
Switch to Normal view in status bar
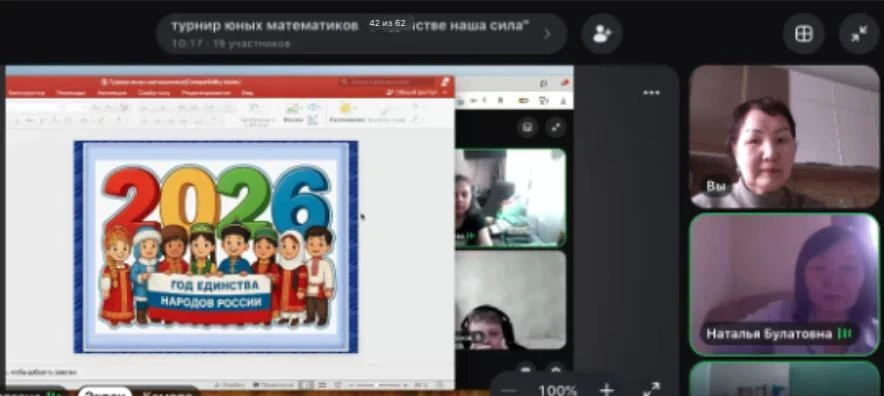pyautogui.click(x=306, y=385)
